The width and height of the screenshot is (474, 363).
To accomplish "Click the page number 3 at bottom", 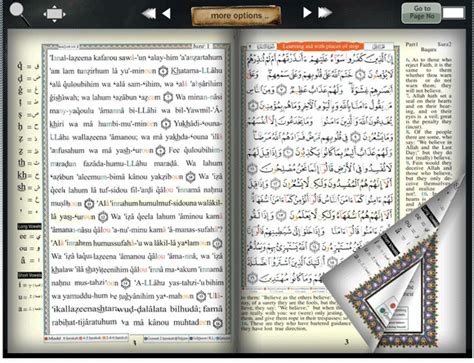I will click(x=347, y=342).
